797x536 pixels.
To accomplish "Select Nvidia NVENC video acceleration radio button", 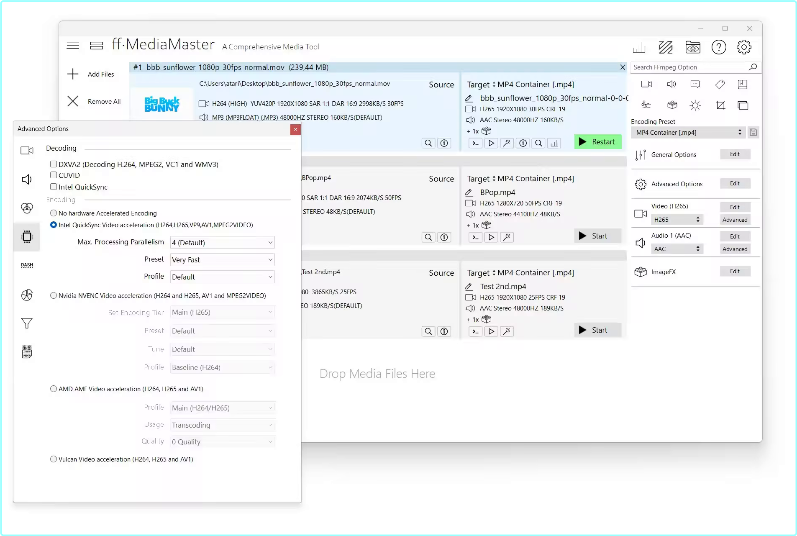I will tap(54, 295).
